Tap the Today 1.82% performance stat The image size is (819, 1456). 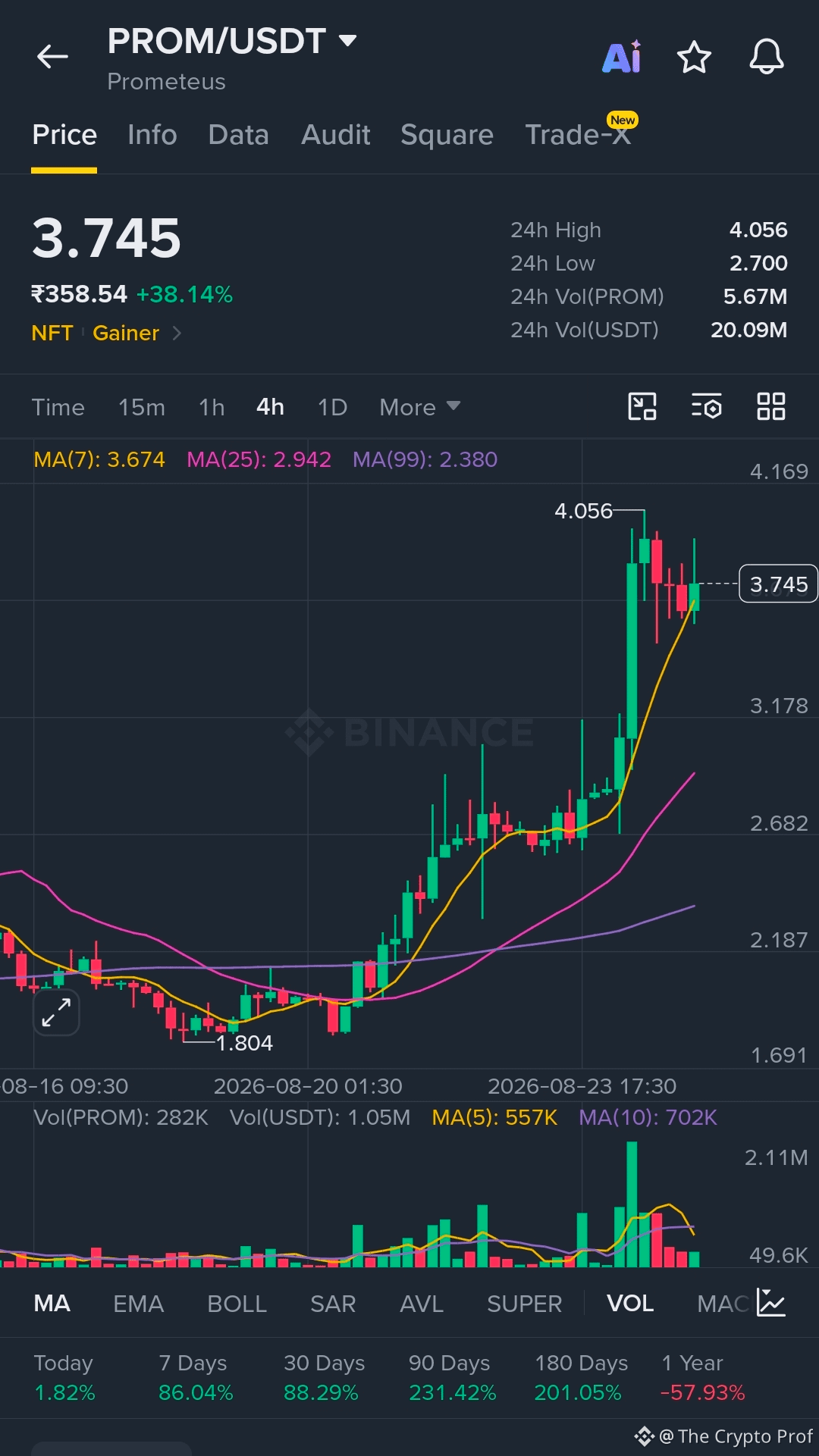(64, 1377)
